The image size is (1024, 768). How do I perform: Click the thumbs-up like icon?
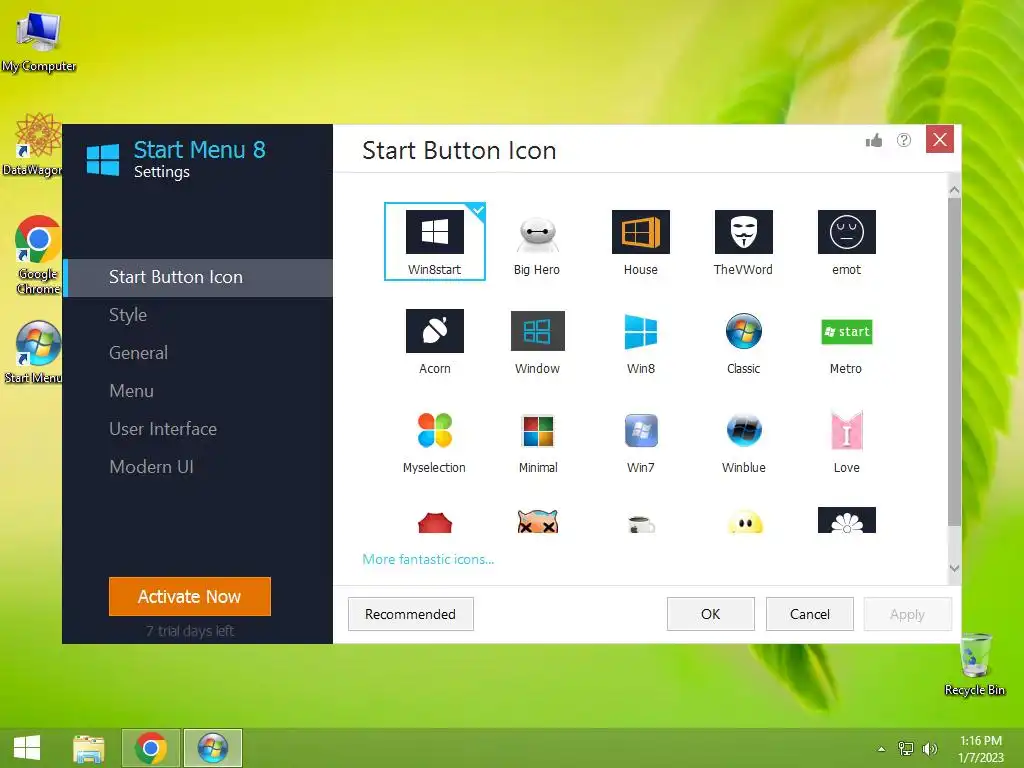(874, 140)
